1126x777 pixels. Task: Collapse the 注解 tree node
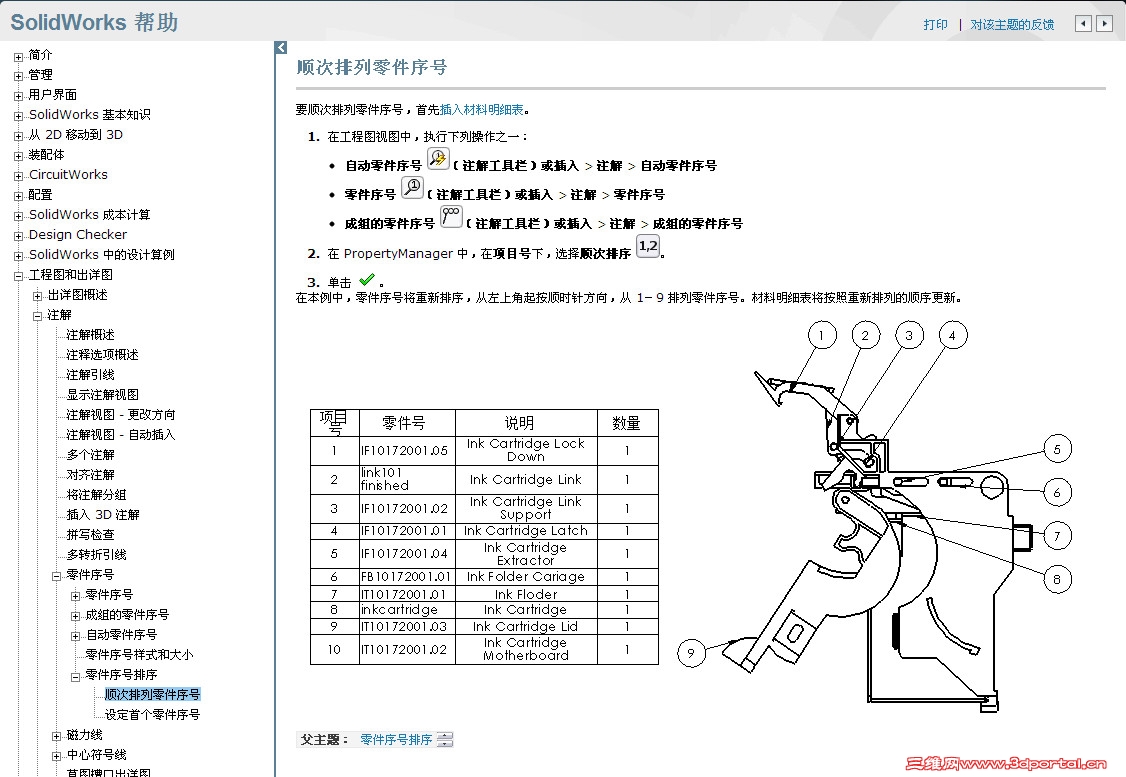click(37, 316)
